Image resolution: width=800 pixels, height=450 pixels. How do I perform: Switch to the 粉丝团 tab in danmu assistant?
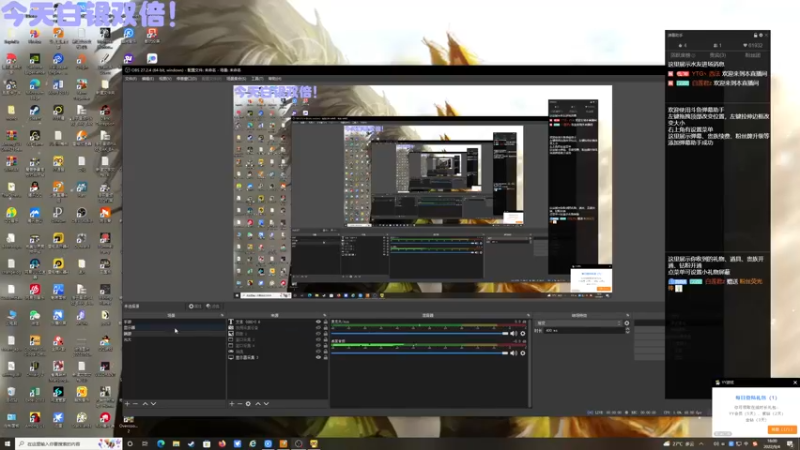click(x=753, y=55)
